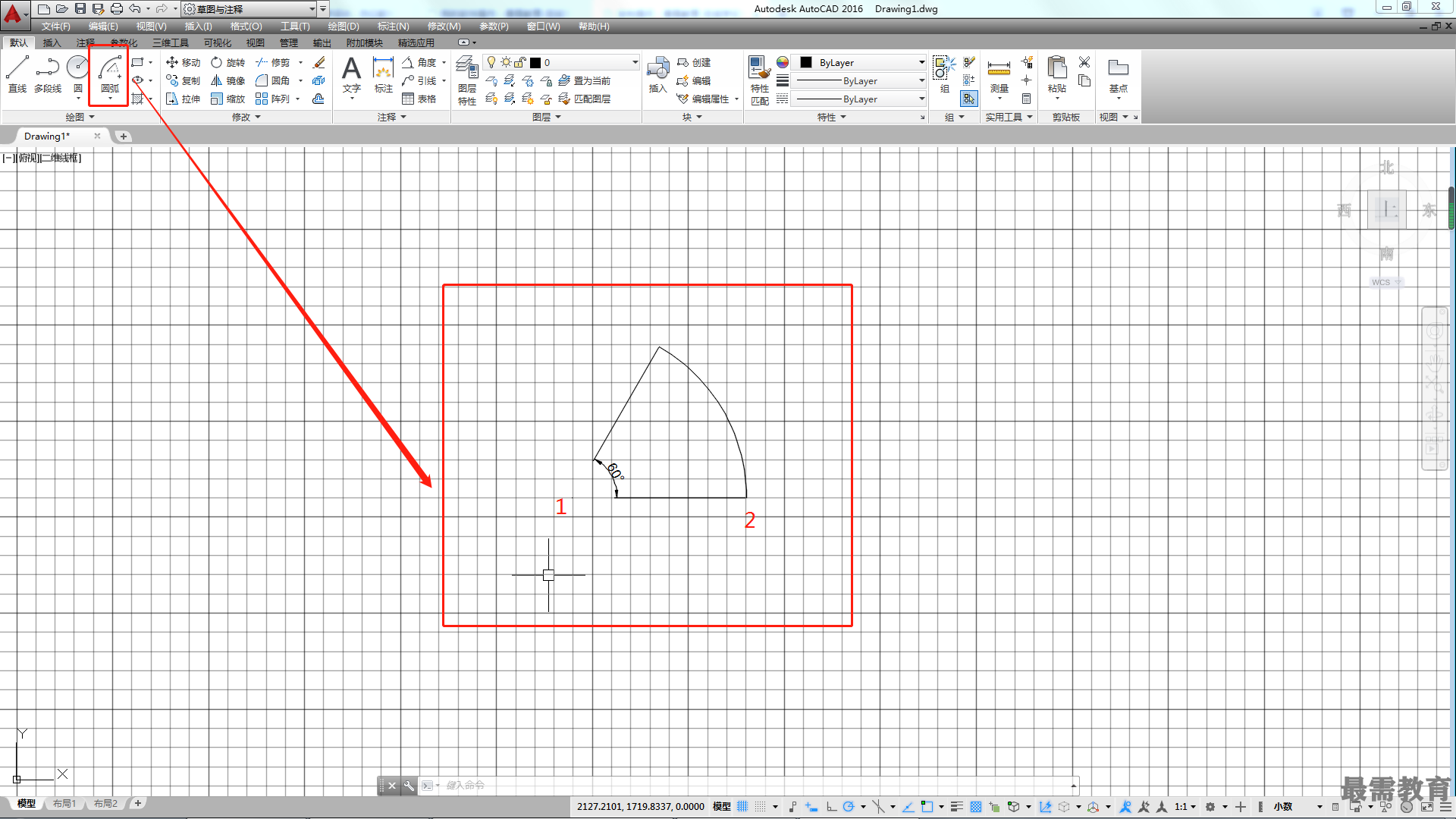The image size is (1456, 819).
Task: Click the Undo arrow icon
Action: pos(135,9)
